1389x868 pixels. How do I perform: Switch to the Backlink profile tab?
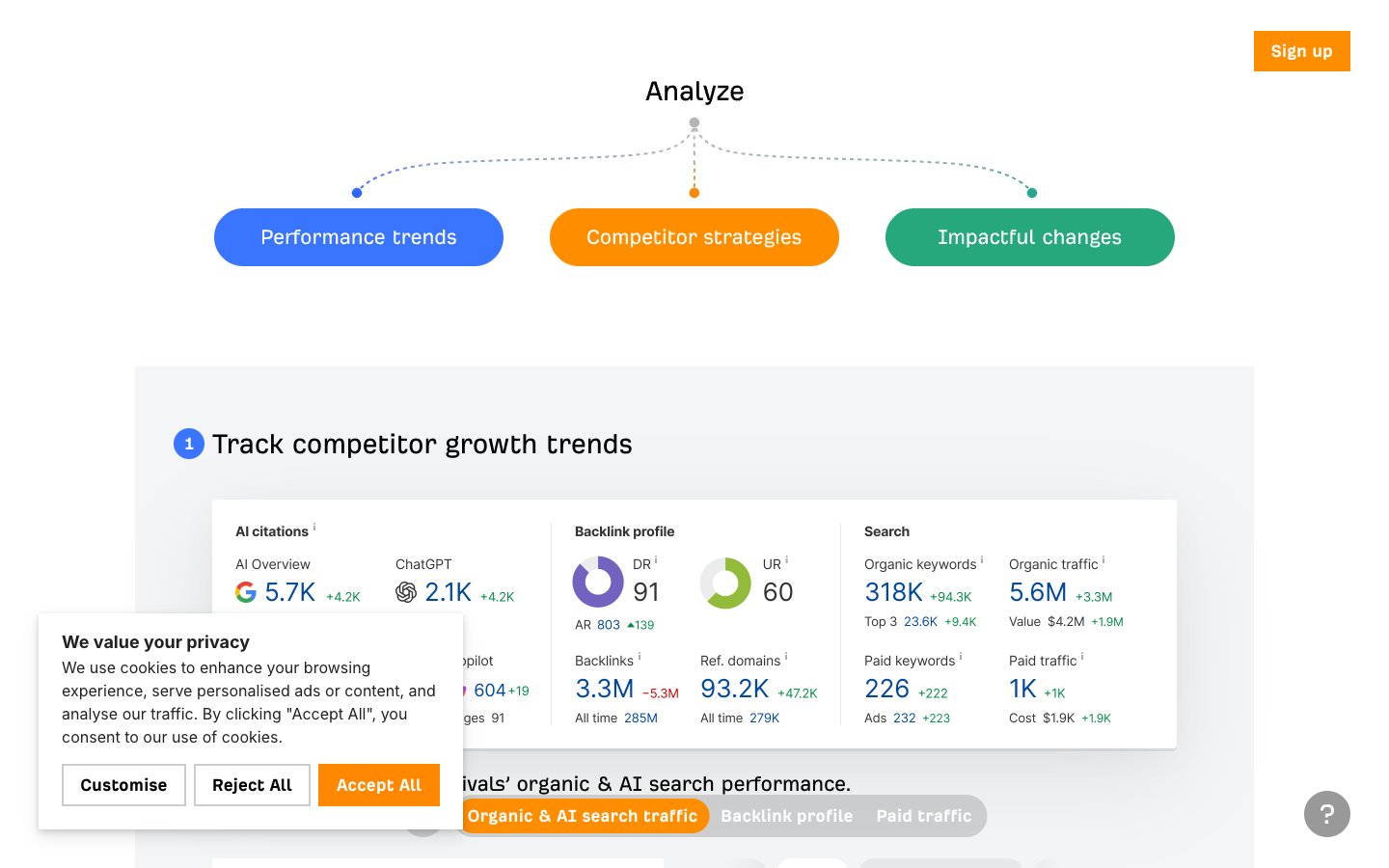click(786, 816)
